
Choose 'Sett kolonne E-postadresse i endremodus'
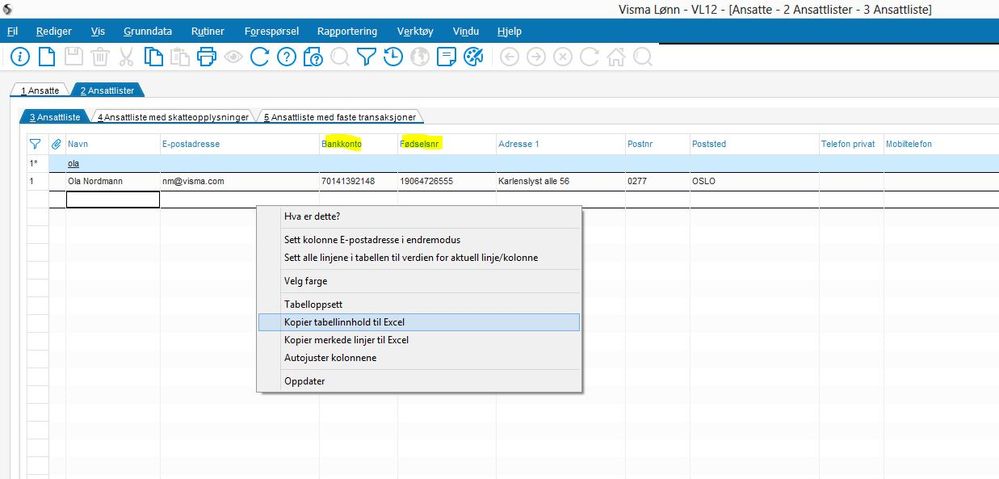click(419, 240)
